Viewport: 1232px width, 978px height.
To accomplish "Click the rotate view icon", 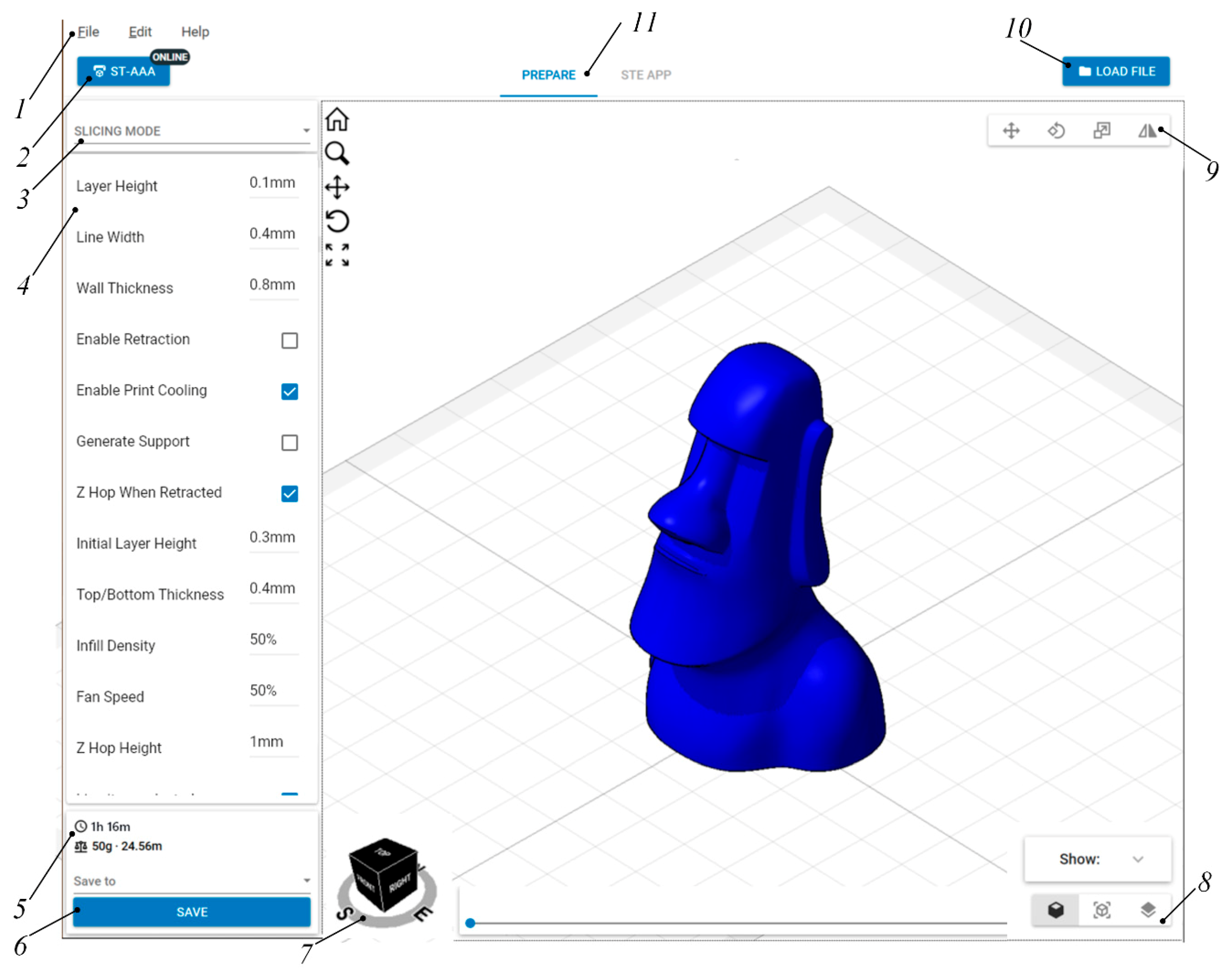I will (337, 221).
